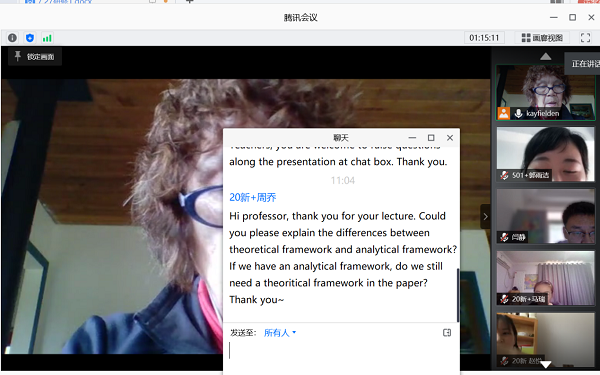The image size is (600, 375).
Task: Click kayfielden orange host avatar icon
Action: click(504, 114)
